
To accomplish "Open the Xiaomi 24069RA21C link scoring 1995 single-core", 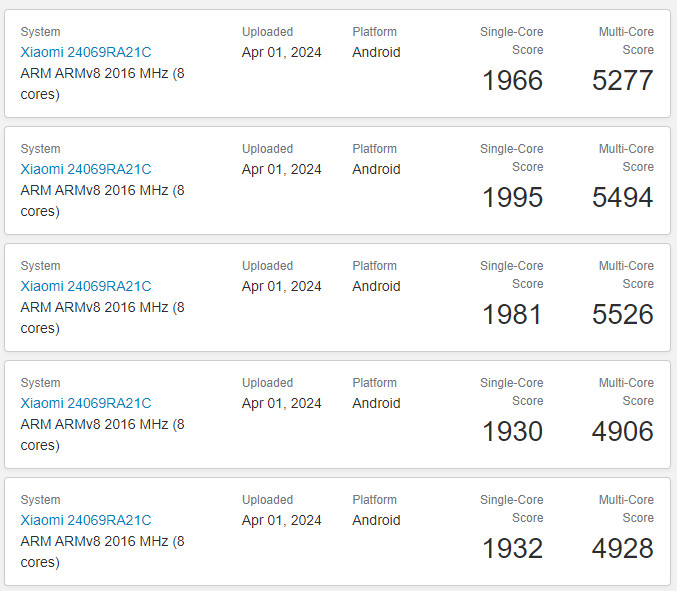I will (x=86, y=169).
